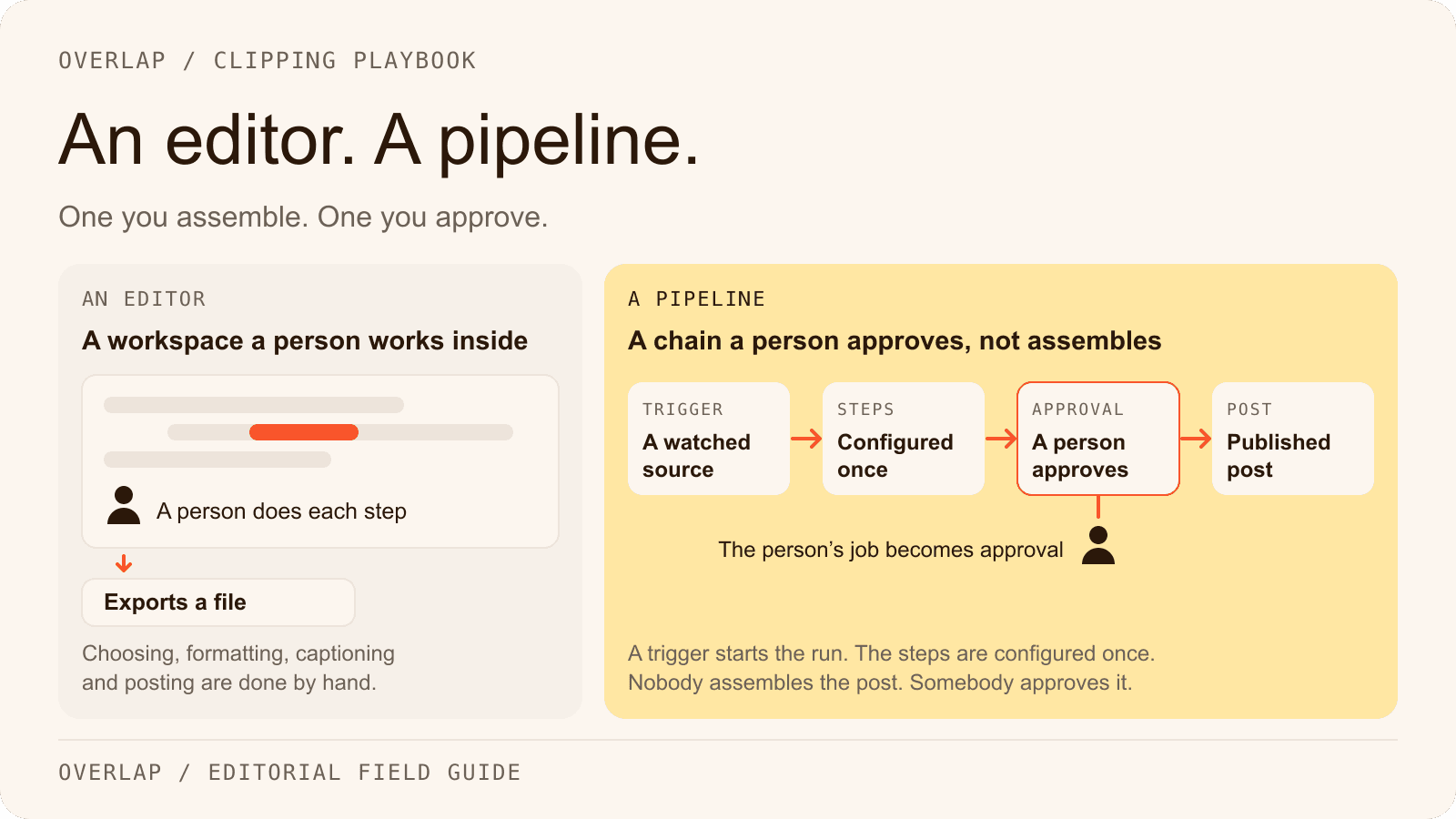1456x819 pixels.
Task: Click the arrow between Approval and Post cards
Action: click(1196, 439)
